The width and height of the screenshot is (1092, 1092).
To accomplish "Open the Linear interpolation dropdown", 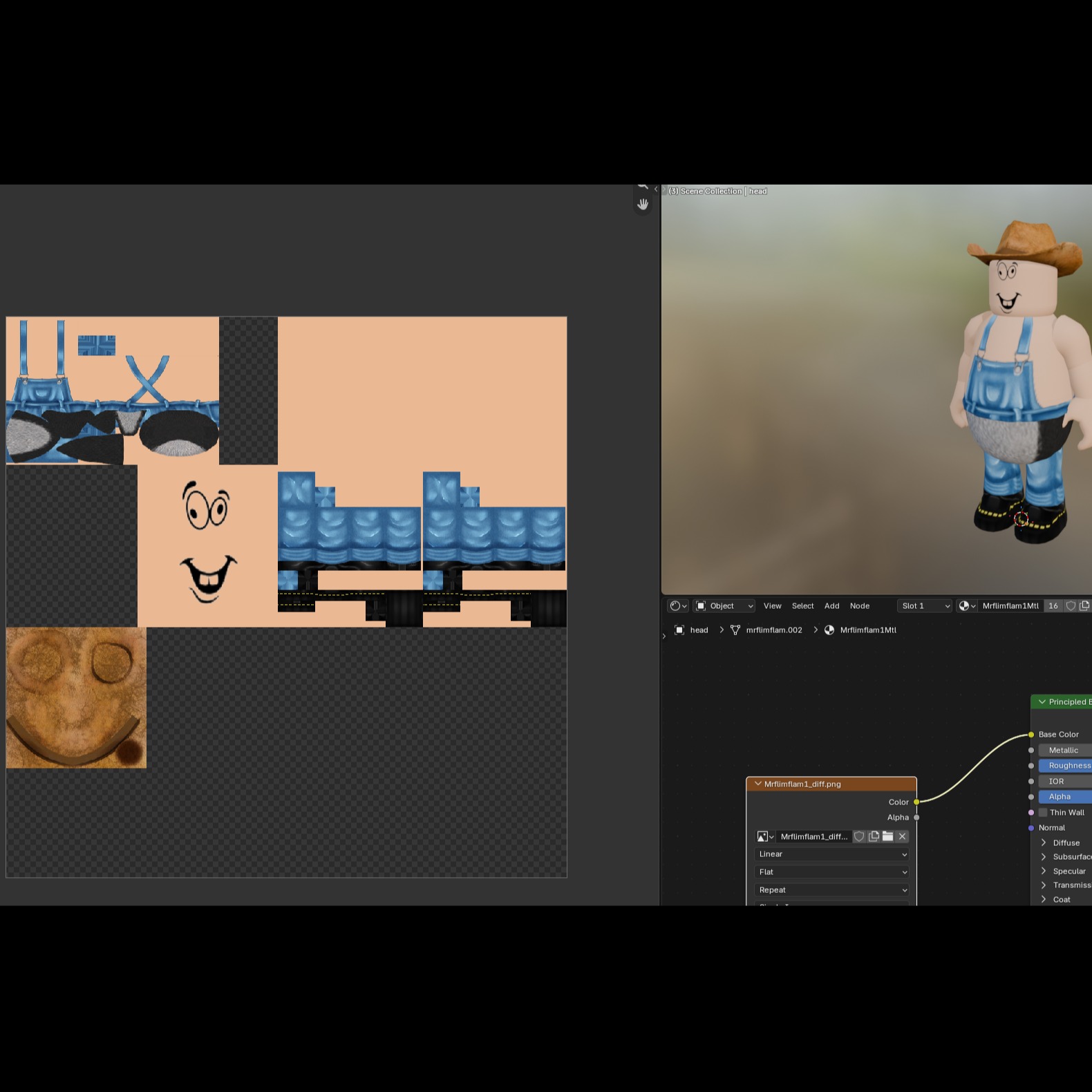I will point(832,855).
